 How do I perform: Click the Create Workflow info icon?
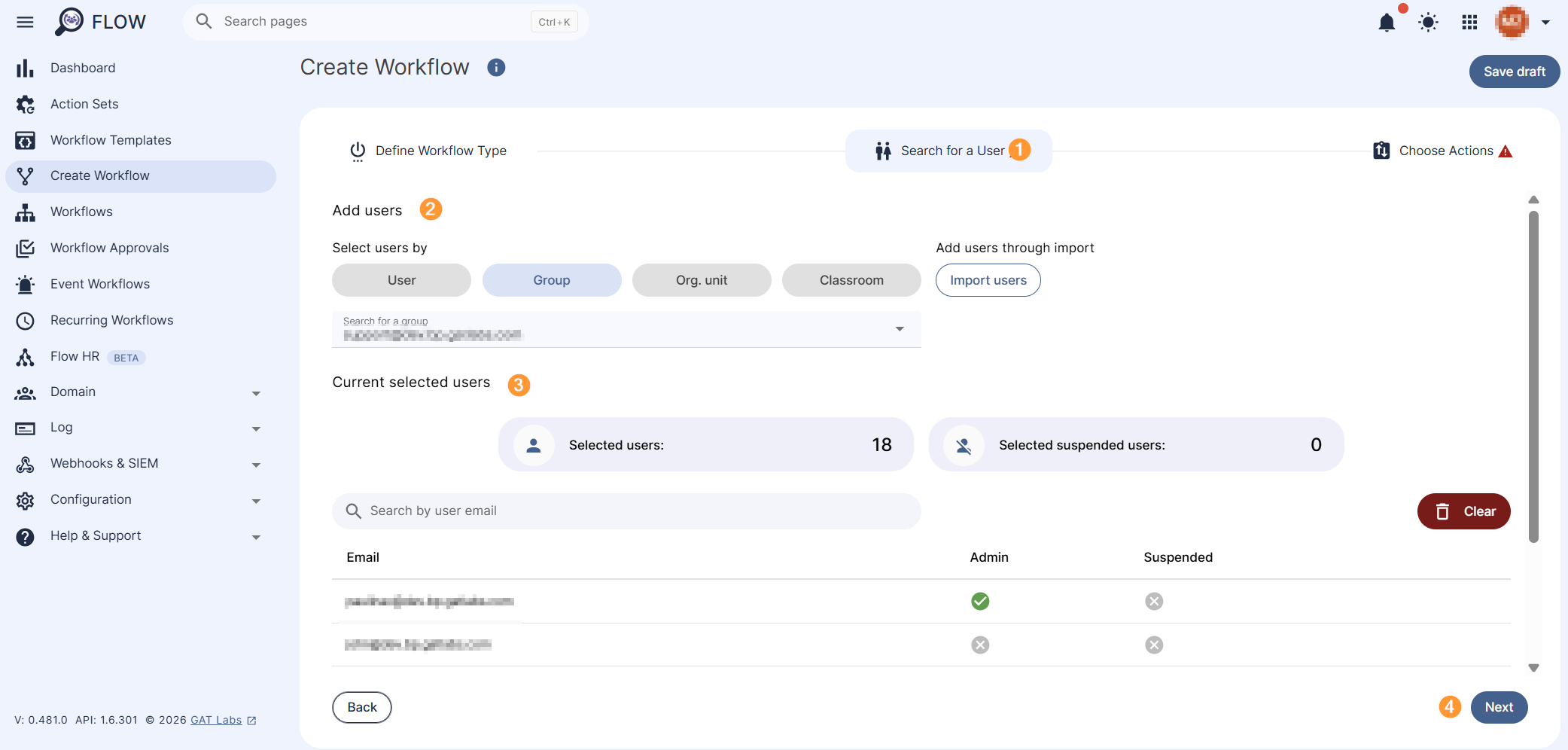pos(496,68)
